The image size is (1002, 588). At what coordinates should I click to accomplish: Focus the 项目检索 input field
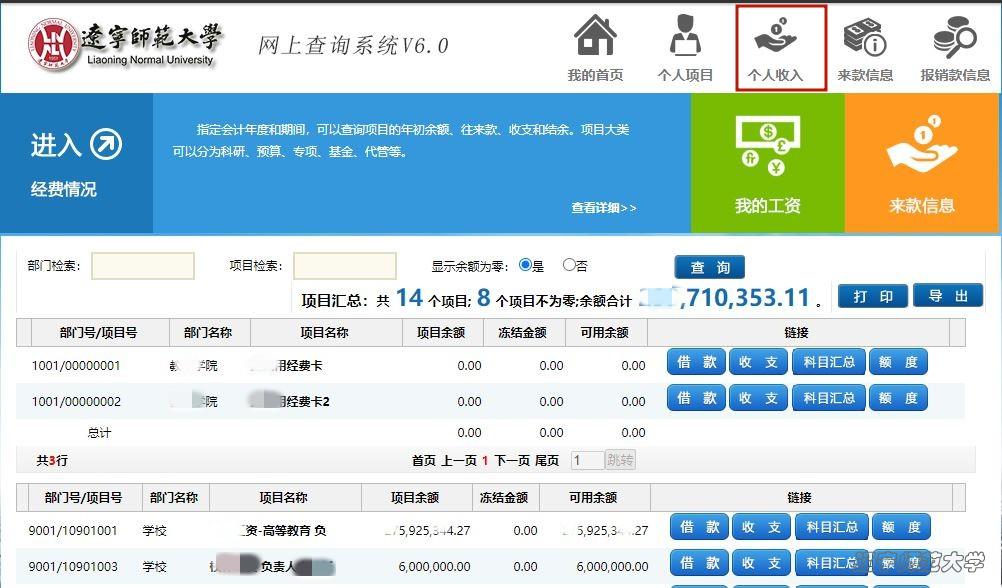pos(344,266)
